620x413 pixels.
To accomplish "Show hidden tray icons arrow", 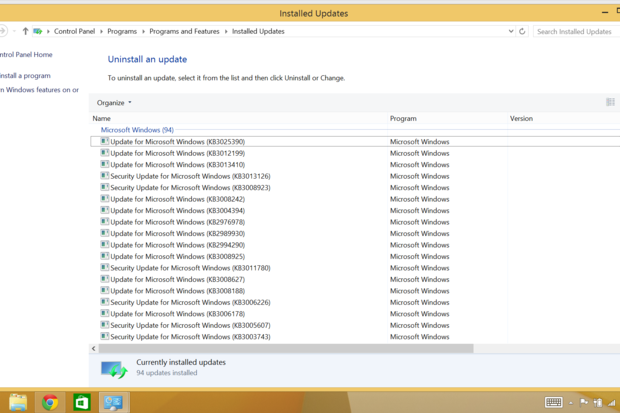I will [571, 403].
